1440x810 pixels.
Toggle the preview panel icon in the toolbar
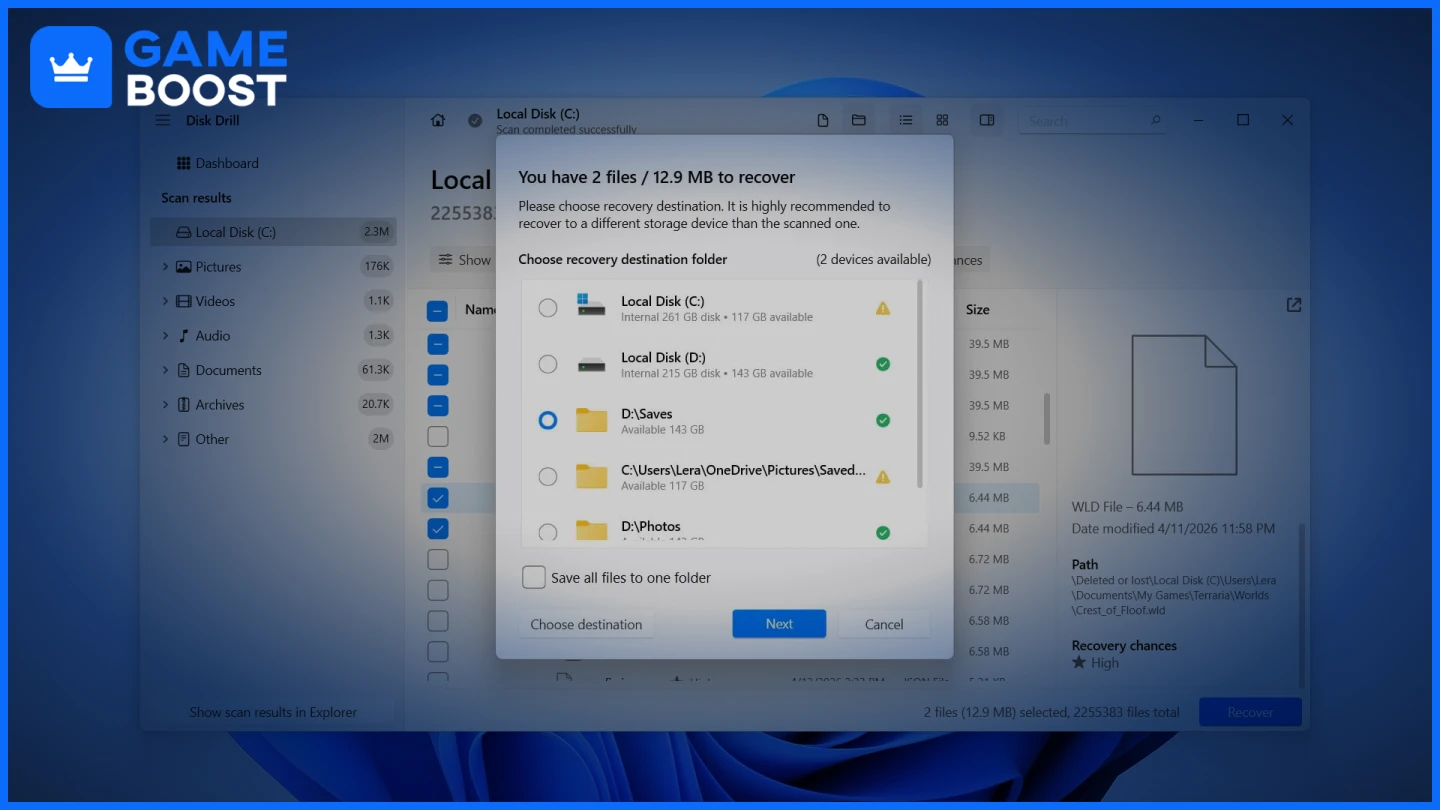(987, 120)
